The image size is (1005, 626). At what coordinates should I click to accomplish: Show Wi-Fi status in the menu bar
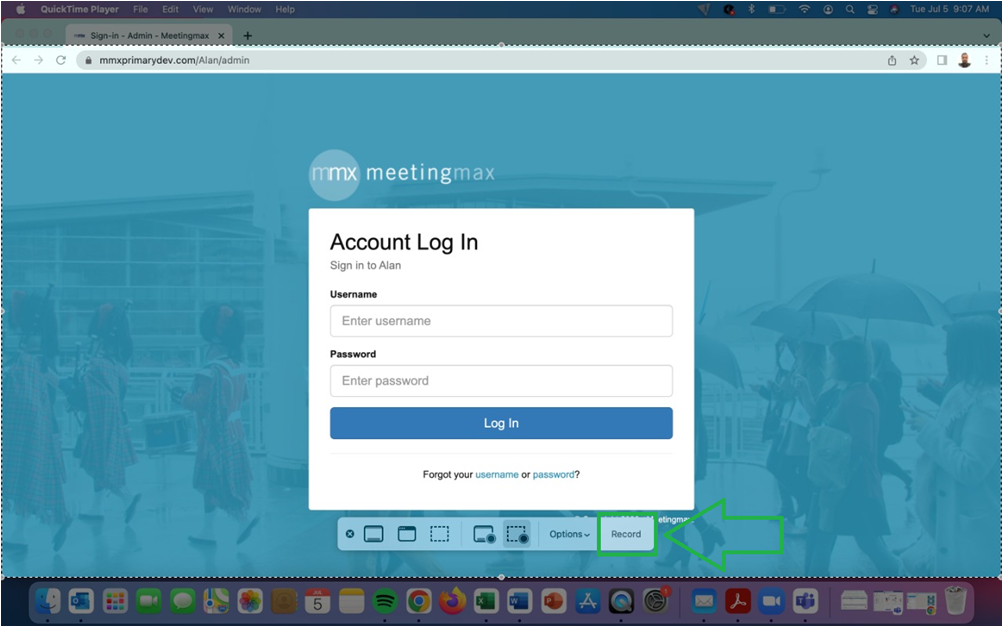tap(804, 9)
